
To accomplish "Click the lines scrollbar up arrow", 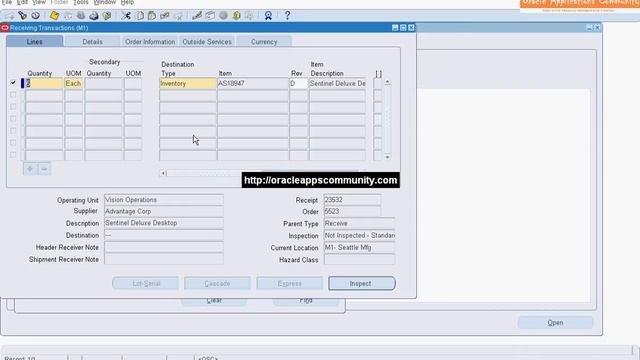I will [x=387, y=82].
